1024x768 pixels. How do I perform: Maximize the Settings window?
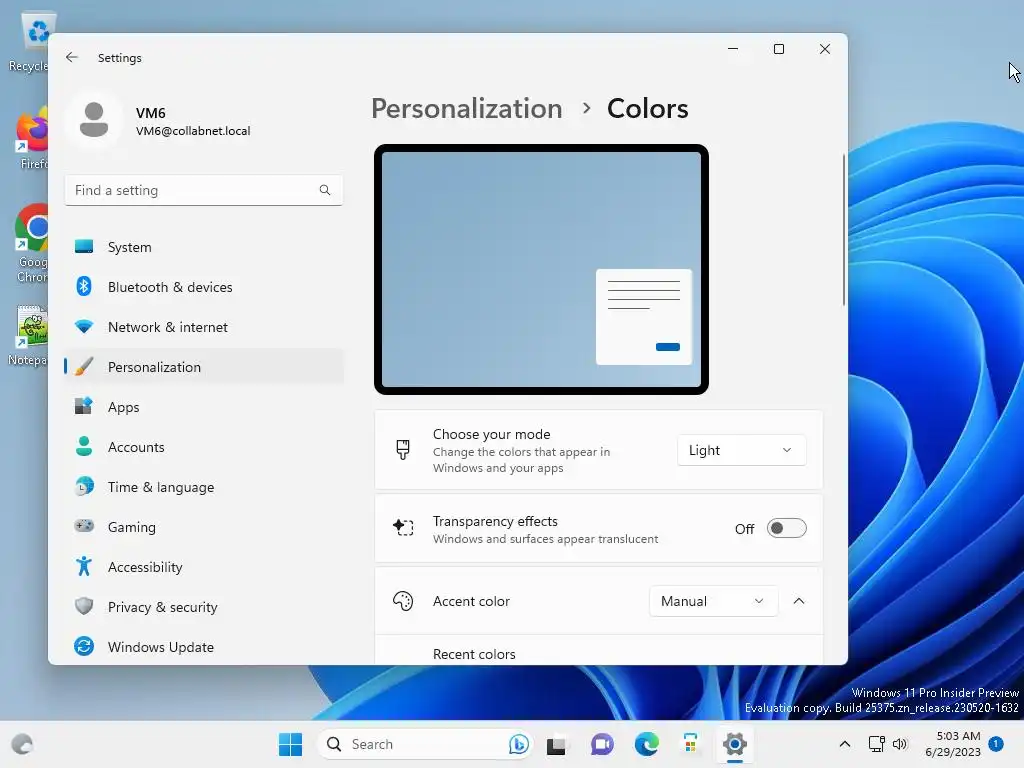[x=778, y=49]
